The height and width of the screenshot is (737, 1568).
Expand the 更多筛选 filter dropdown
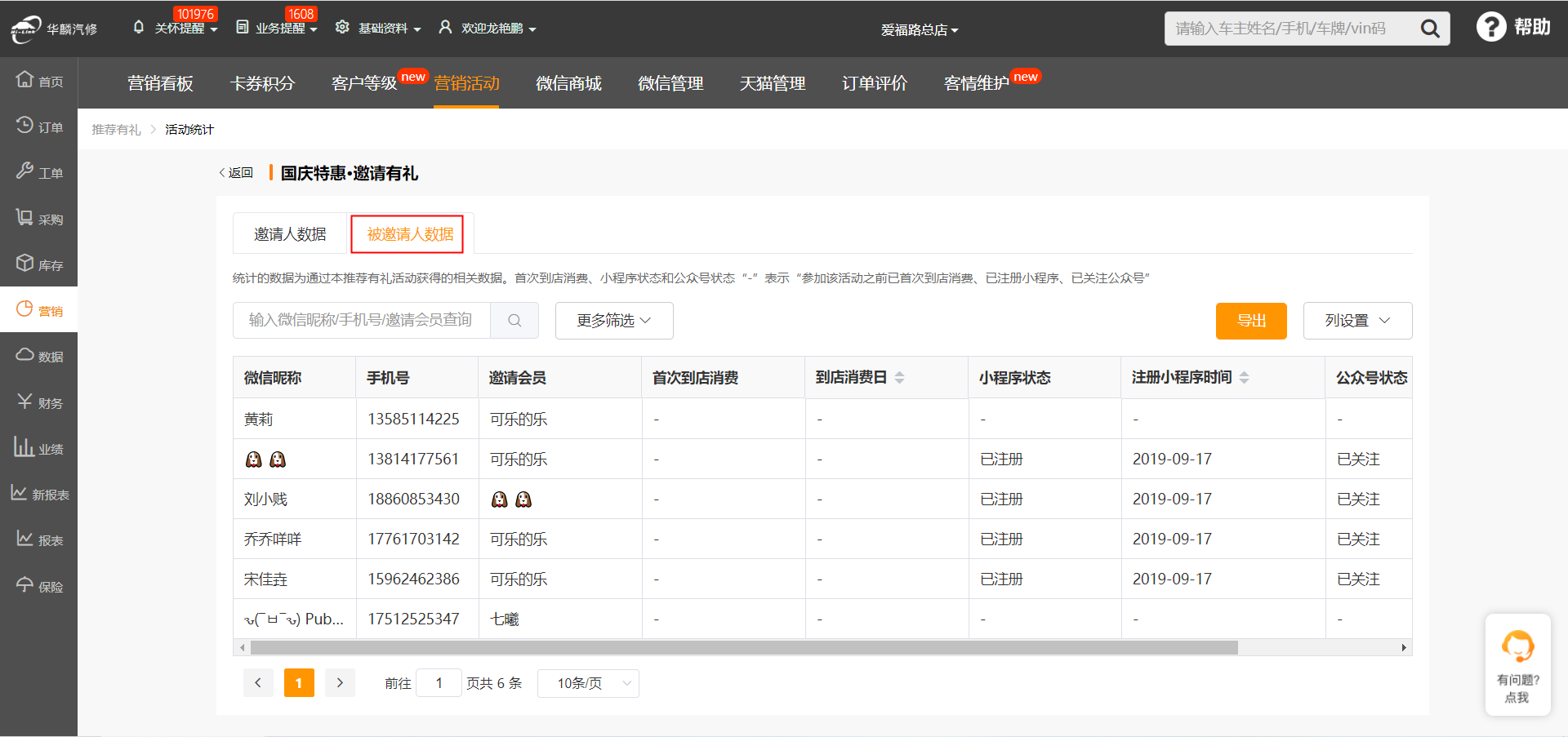pos(614,320)
